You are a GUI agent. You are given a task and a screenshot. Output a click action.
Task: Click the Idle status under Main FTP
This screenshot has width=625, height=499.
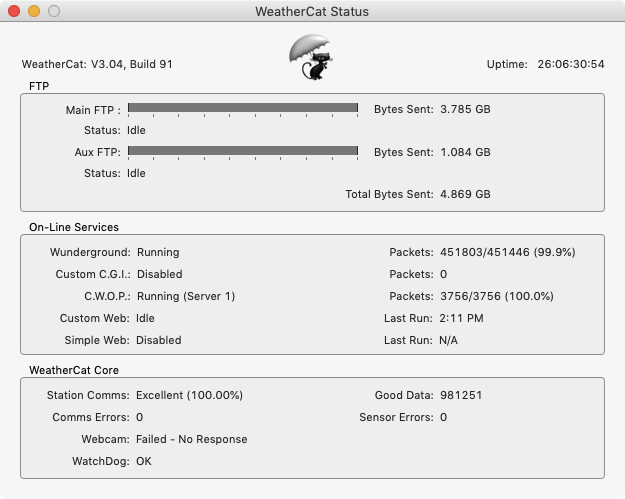click(136, 130)
